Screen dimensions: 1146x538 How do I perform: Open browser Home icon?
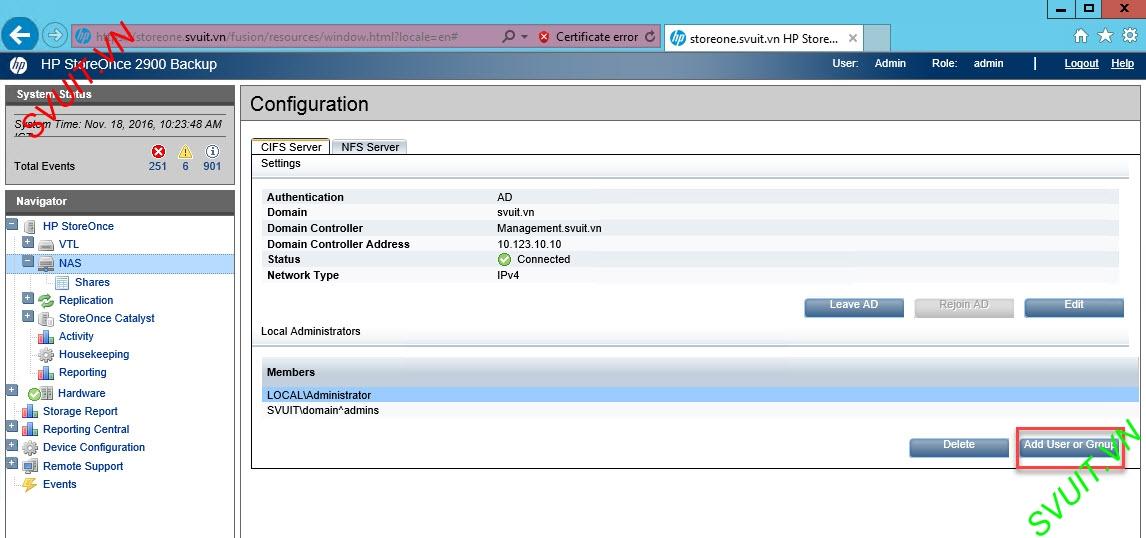1080,36
